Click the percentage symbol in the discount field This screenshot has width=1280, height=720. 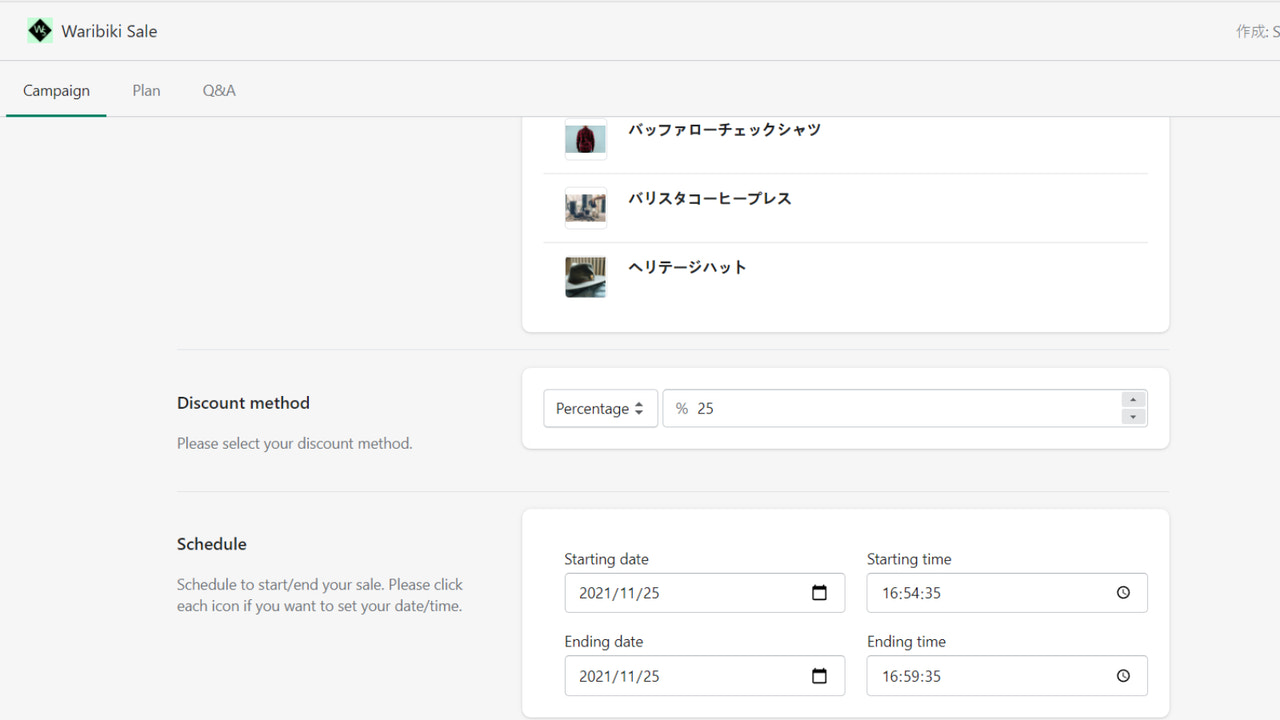click(681, 408)
